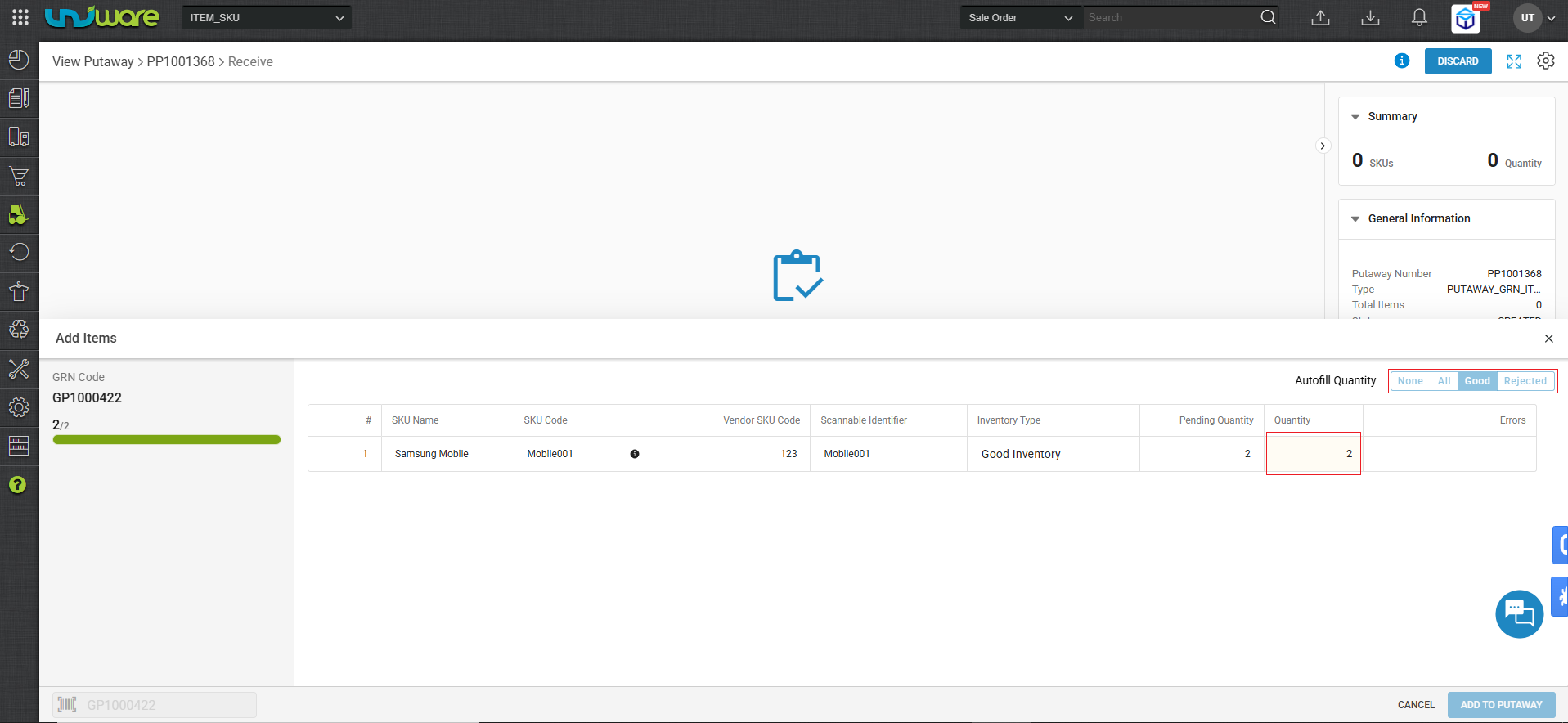Set Autofill Quantity to Good
Screen dimensions: 1568x723
tap(1477, 381)
